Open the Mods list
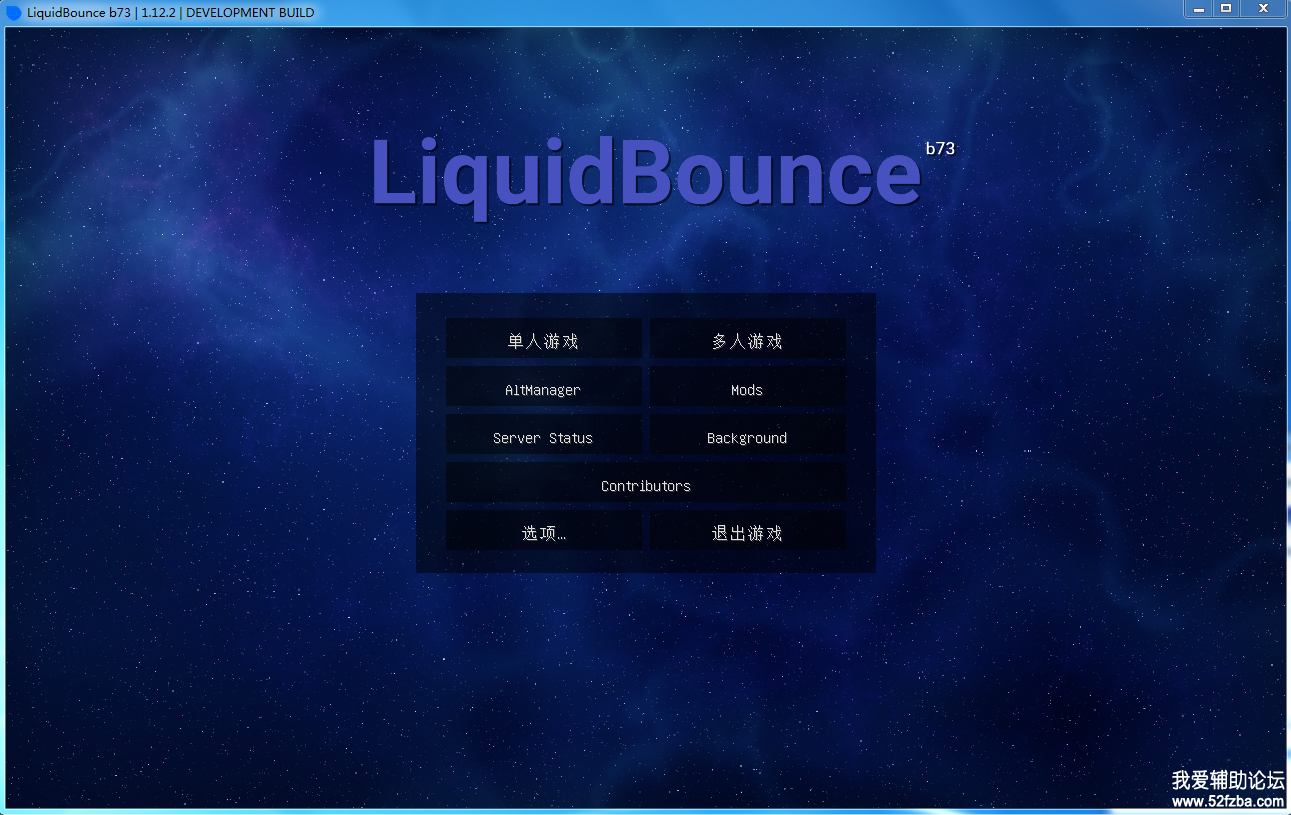 coord(747,390)
